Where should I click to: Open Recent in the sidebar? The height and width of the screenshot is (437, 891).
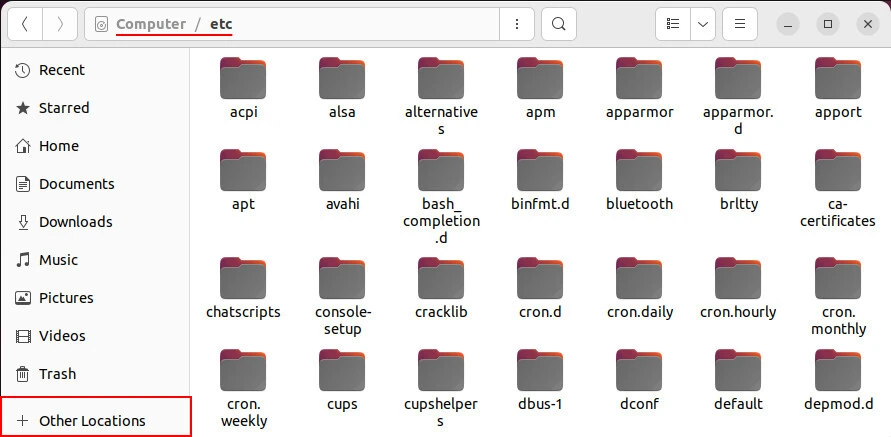pos(61,70)
